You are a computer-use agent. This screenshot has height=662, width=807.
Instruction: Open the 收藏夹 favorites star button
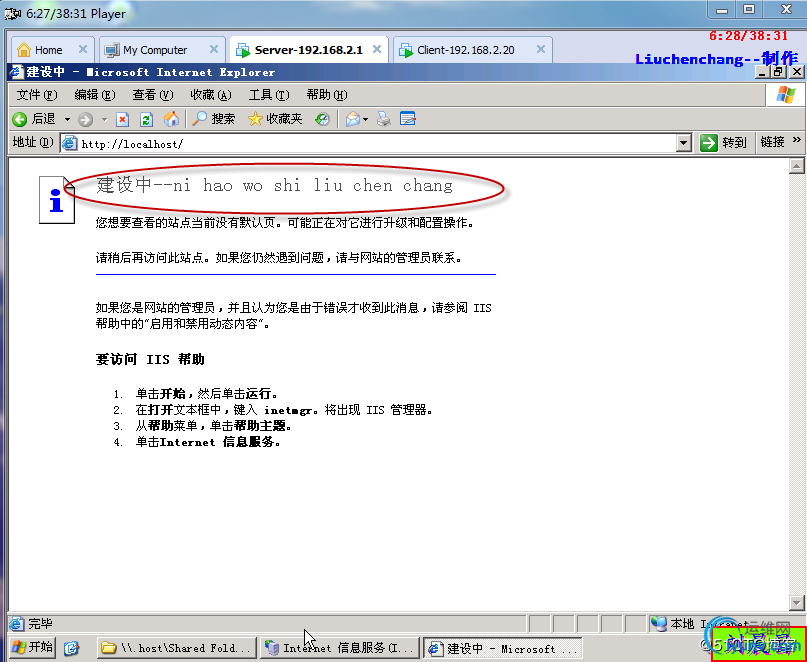(x=275, y=119)
